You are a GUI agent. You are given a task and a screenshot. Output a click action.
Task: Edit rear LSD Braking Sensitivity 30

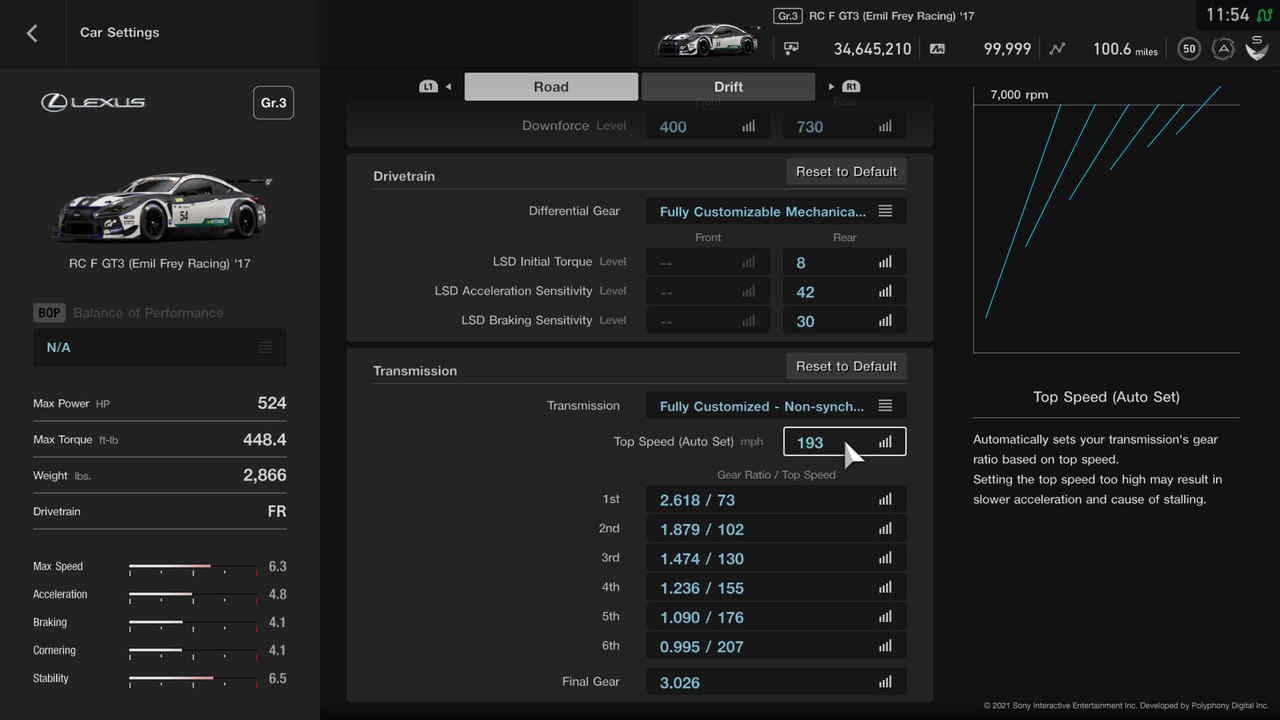[845, 321]
